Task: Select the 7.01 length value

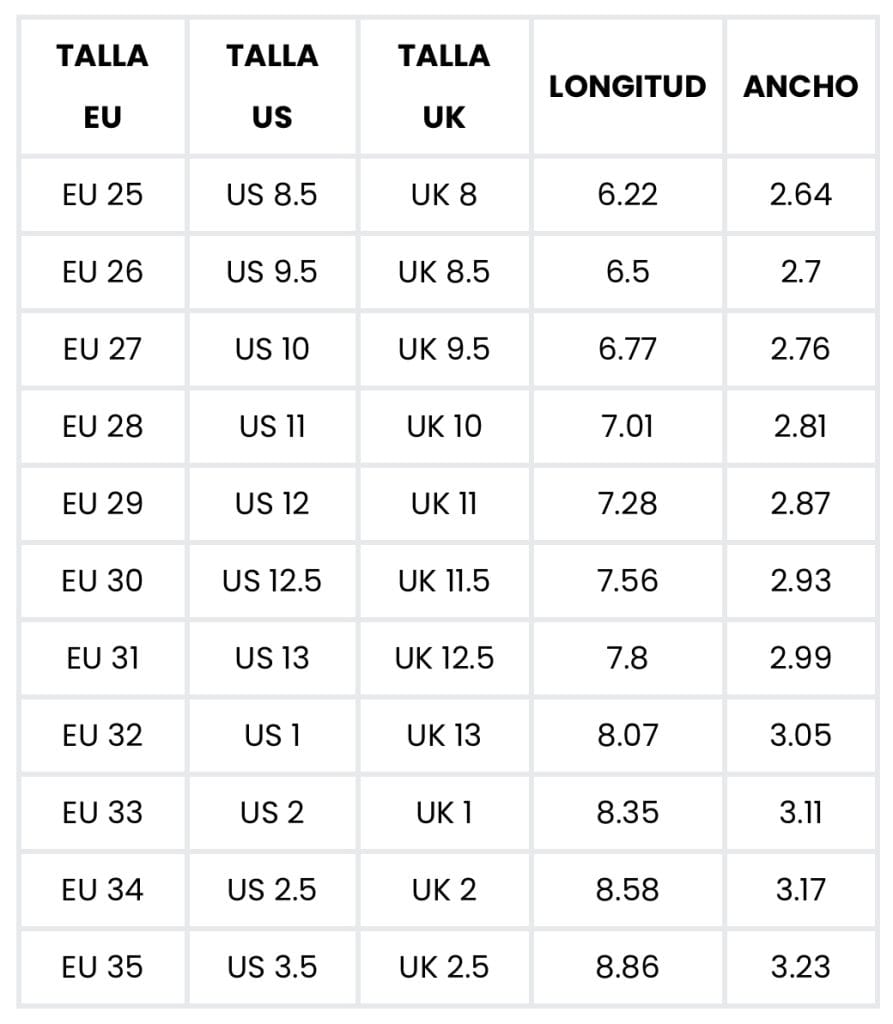Action: 627,426
